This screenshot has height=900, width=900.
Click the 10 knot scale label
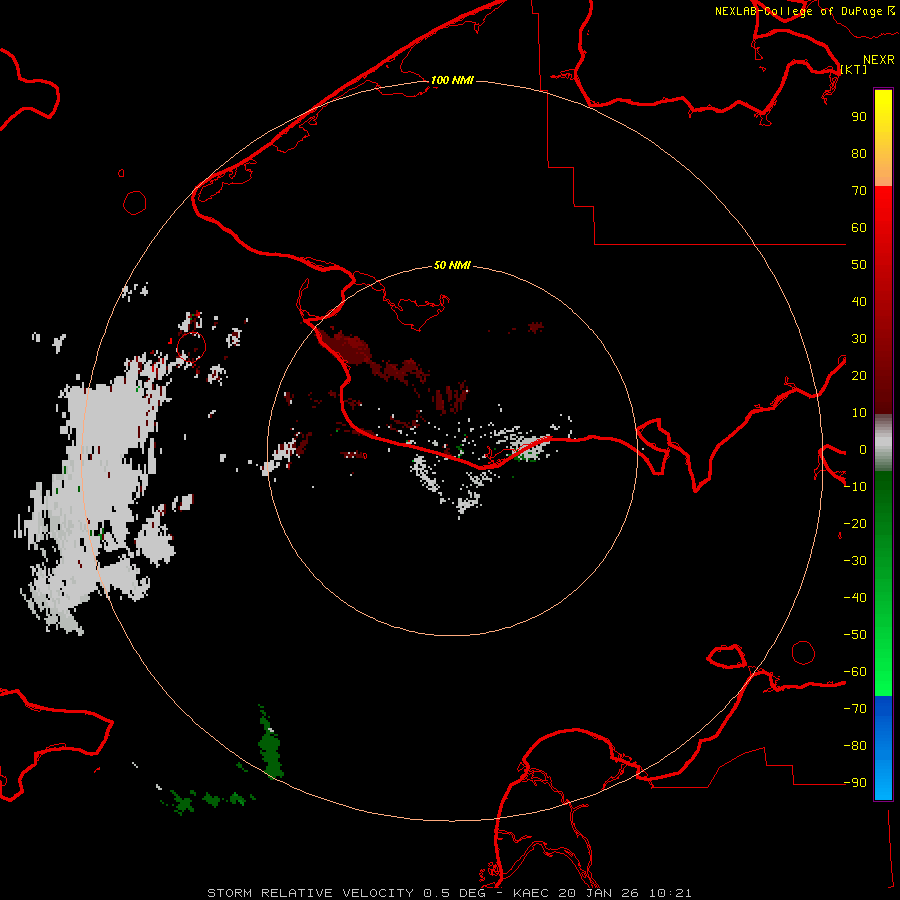pos(859,413)
